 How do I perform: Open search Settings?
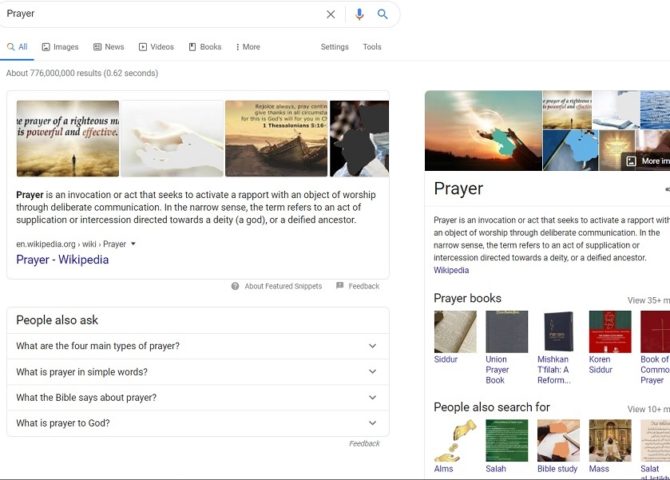click(x=334, y=47)
